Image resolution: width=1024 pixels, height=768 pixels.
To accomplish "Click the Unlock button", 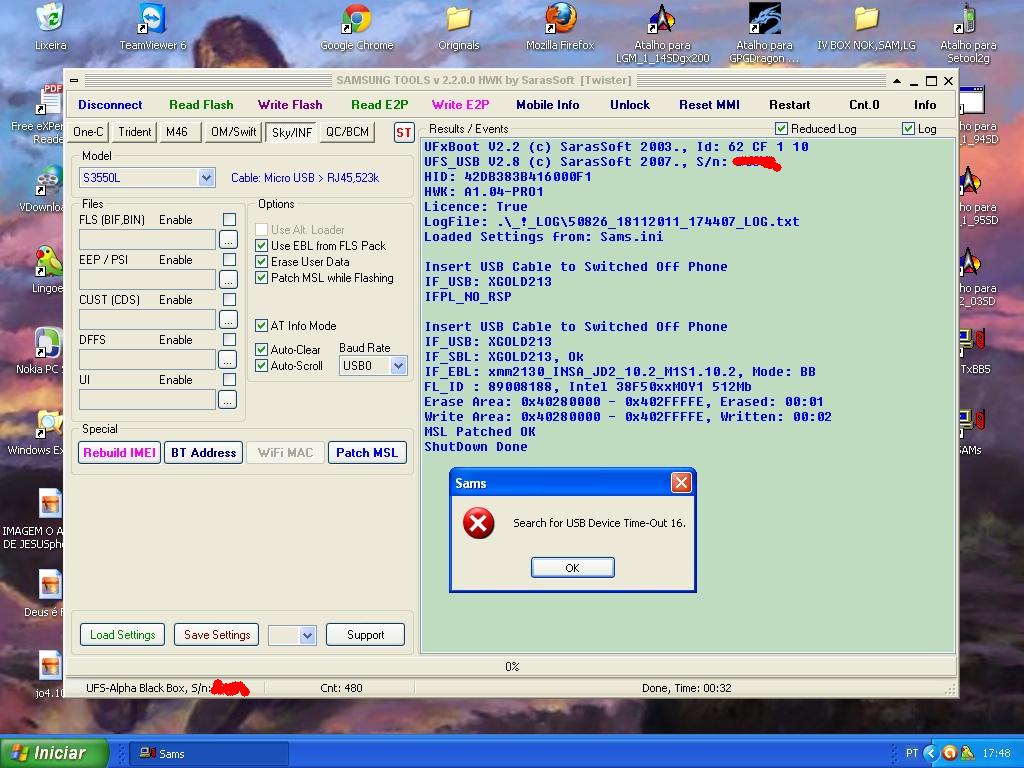I will pyautogui.click(x=630, y=105).
